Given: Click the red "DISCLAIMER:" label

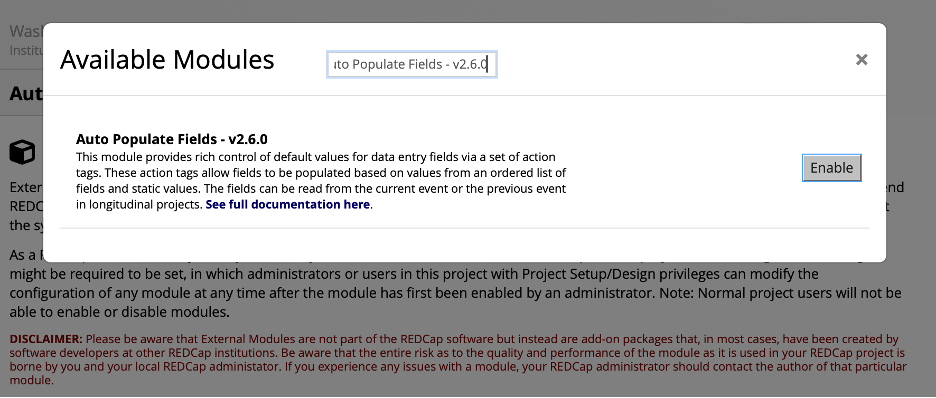Looking at the screenshot, I should [47, 339].
